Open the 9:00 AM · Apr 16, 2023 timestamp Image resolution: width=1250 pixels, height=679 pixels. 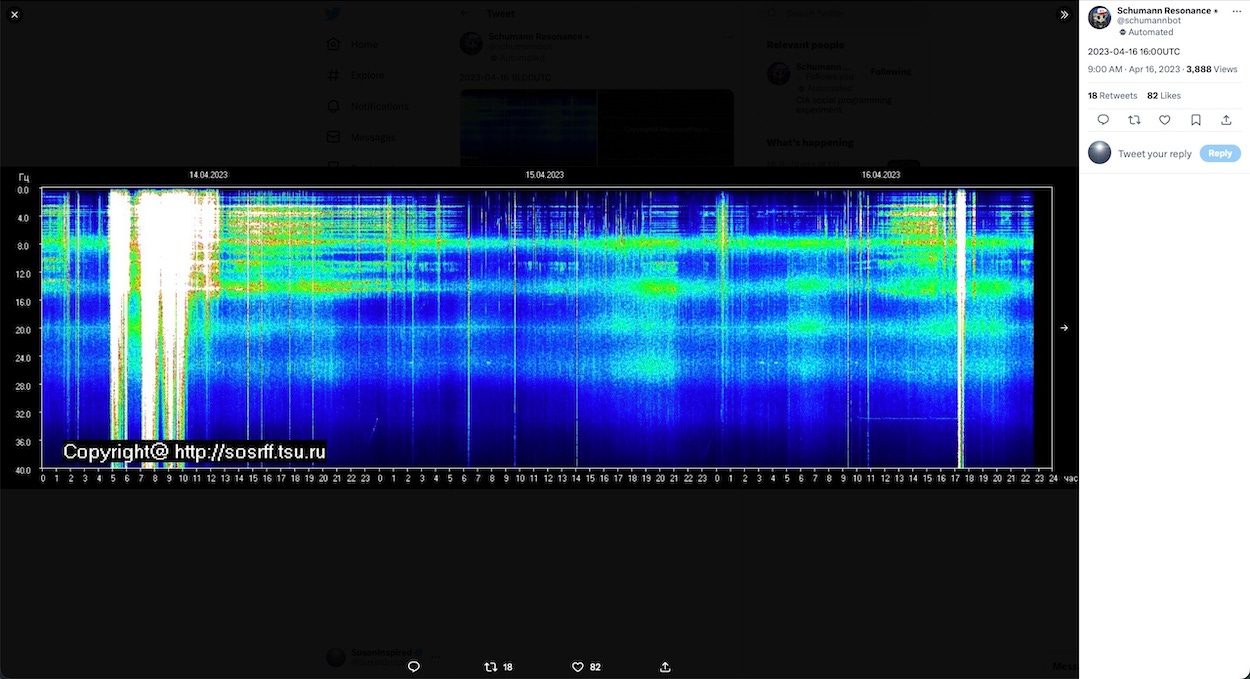click(1135, 70)
